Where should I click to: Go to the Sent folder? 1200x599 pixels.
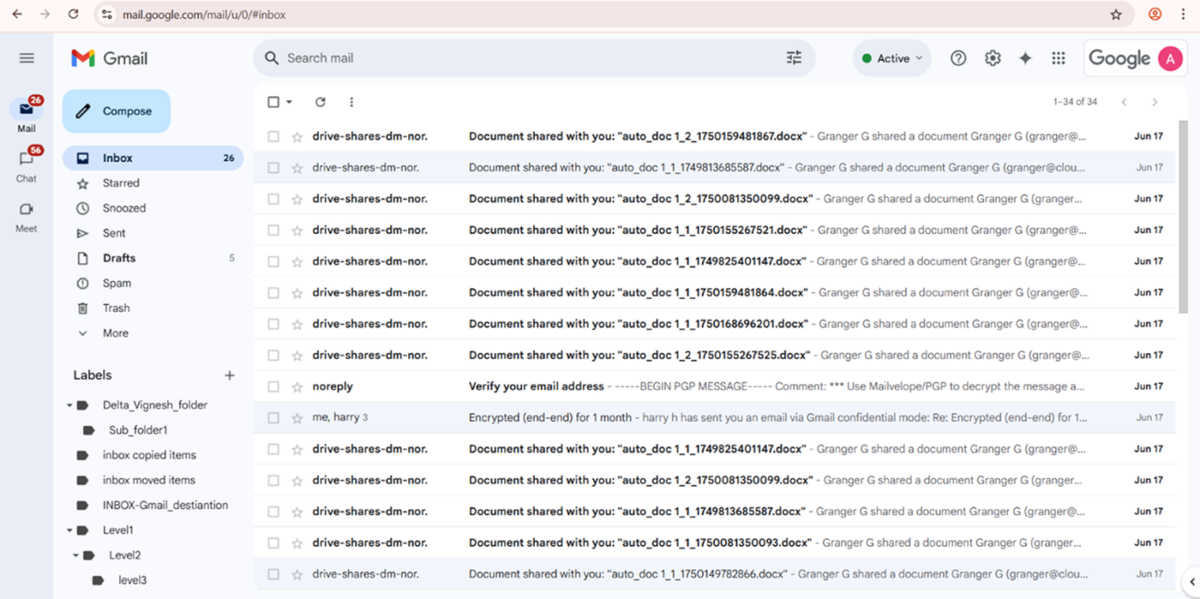(x=114, y=233)
